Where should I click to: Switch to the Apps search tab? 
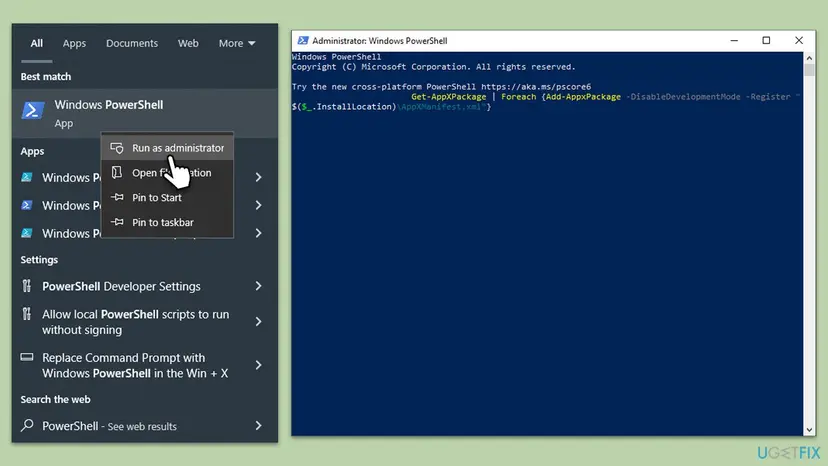click(74, 43)
